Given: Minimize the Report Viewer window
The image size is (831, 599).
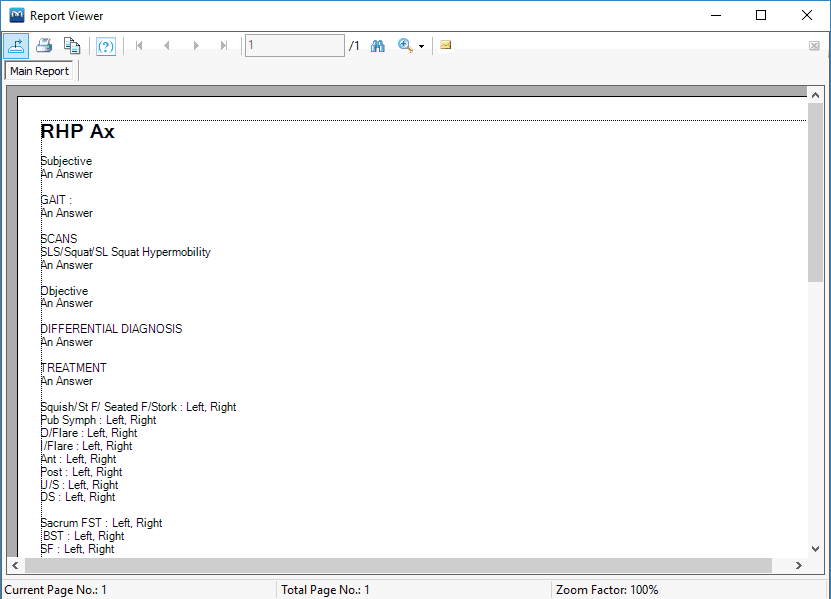Looking at the screenshot, I should pyautogui.click(x=716, y=15).
